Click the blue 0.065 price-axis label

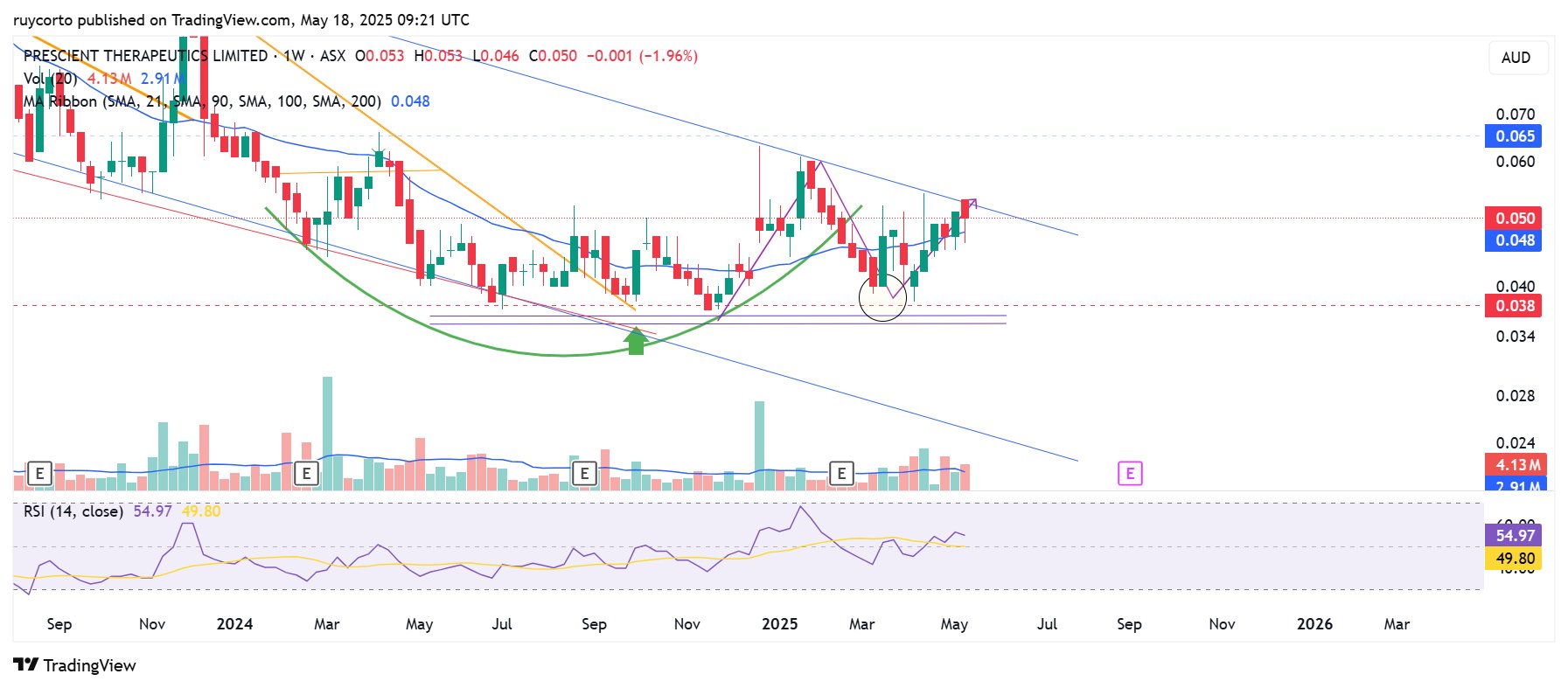(x=1514, y=136)
